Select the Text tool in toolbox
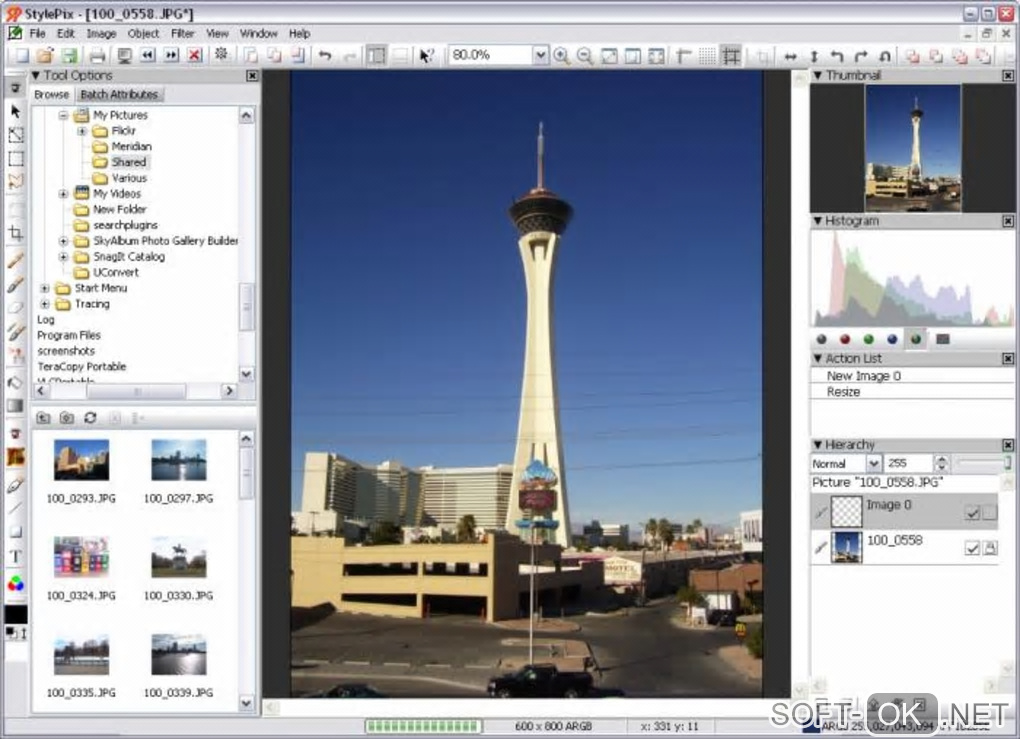 (x=16, y=556)
